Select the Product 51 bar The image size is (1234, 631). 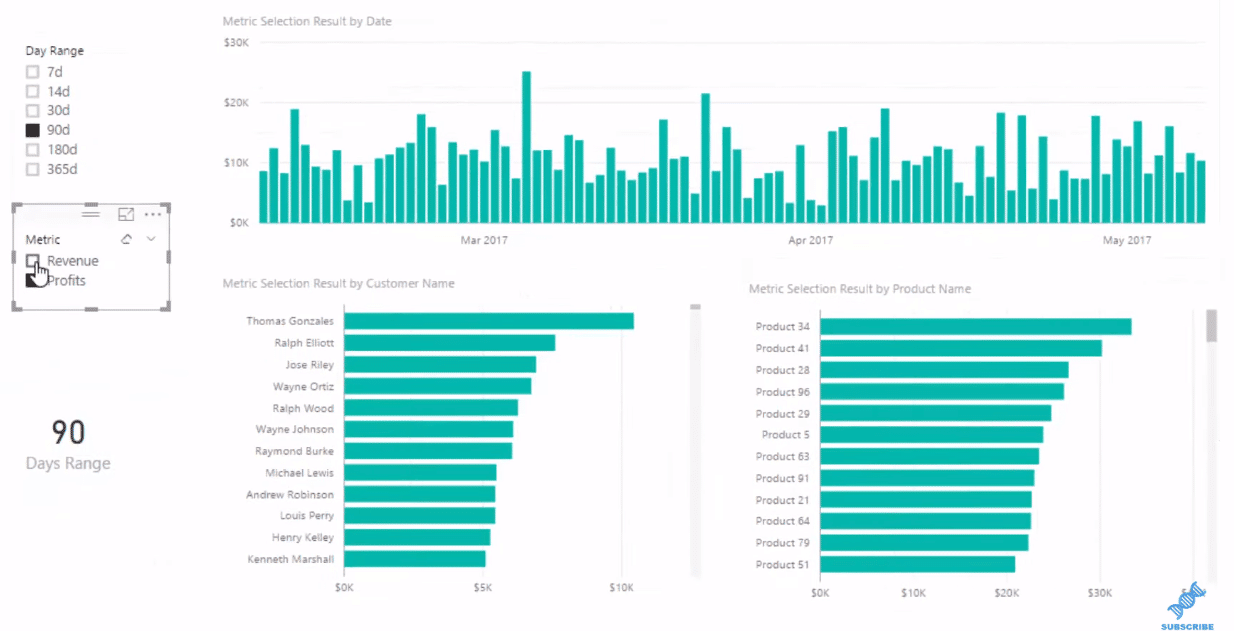pos(918,564)
